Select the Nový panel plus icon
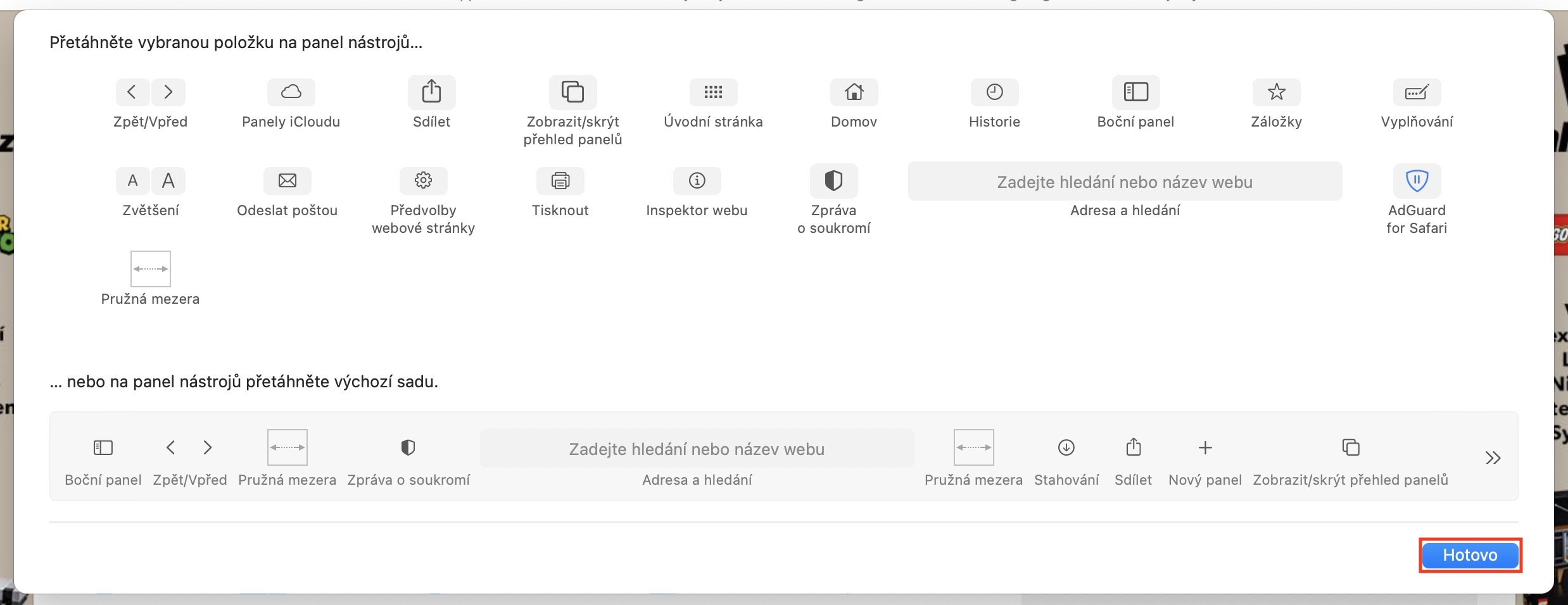Image resolution: width=1568 pixels, height=605 pixels. click(x=1205, y=448)
